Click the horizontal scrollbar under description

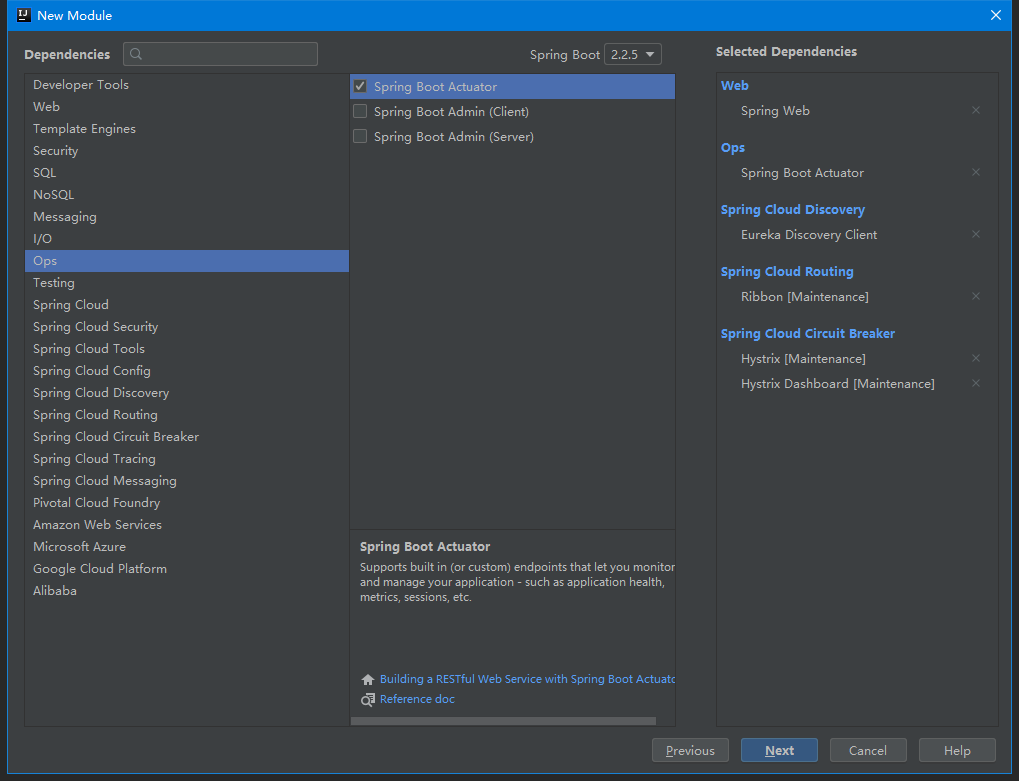(503, 721)
